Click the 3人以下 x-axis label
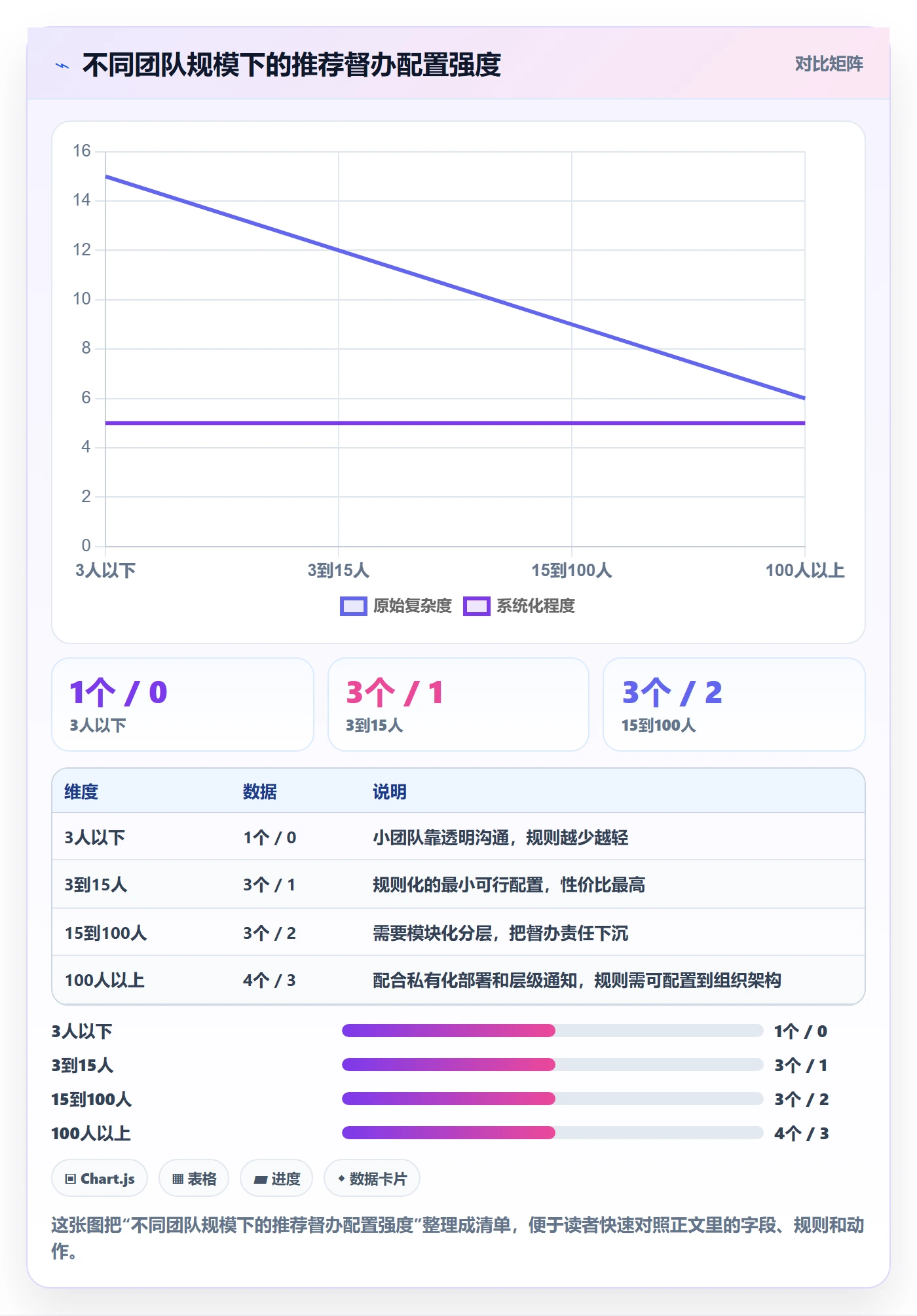 click(x=105, y=570)
